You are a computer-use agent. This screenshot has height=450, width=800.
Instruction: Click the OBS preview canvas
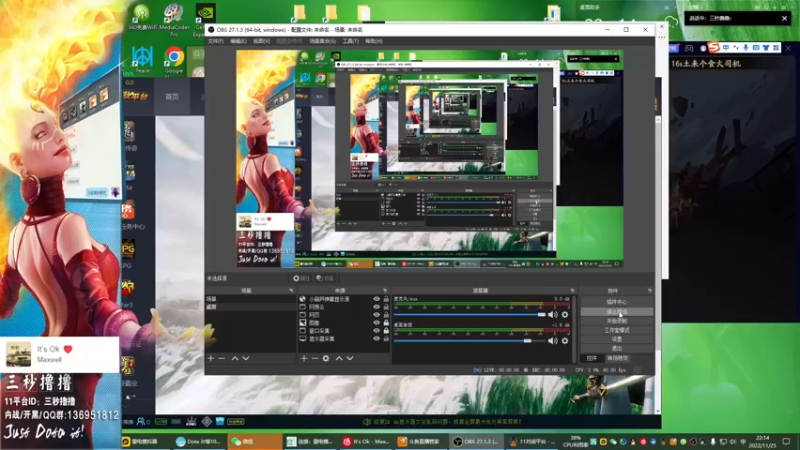(429, 159)
